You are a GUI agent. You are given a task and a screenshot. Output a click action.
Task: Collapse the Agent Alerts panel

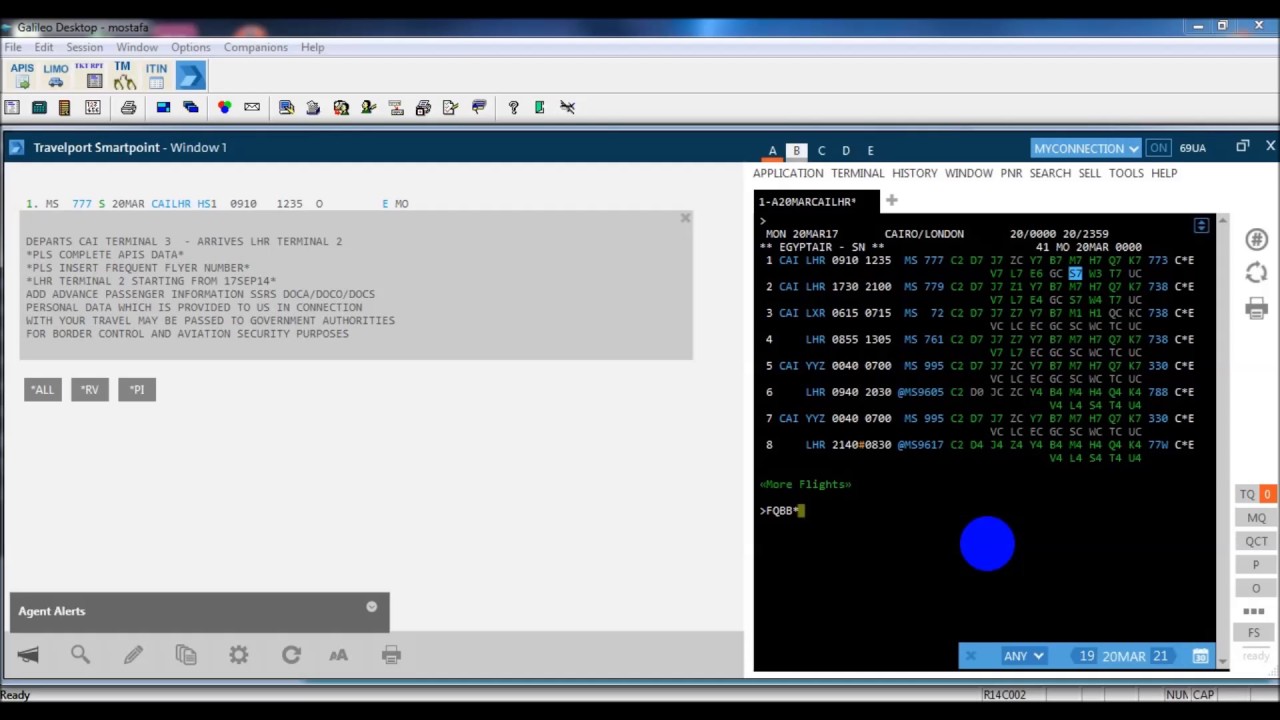[x=371, y=607]
